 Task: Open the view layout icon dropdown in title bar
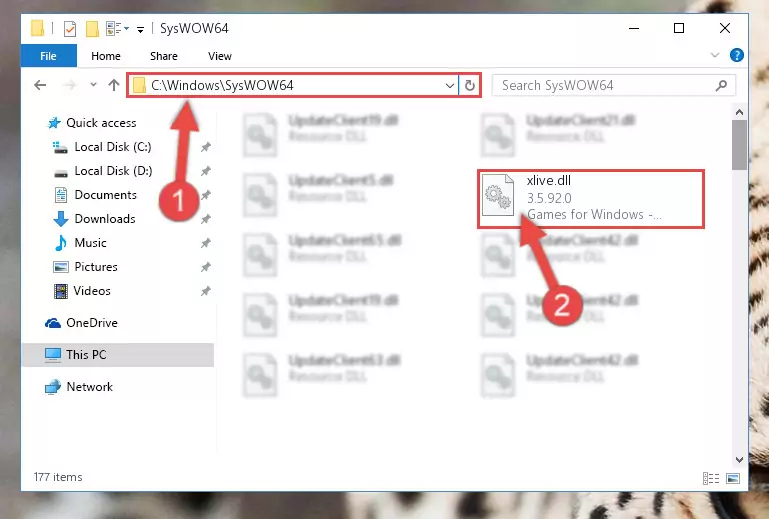117,28
